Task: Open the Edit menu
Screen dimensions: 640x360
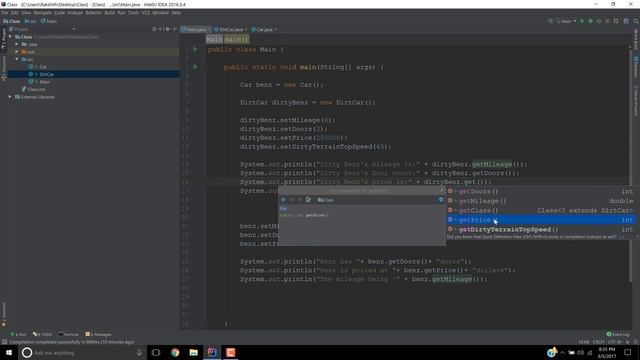Action: [15, 13]
